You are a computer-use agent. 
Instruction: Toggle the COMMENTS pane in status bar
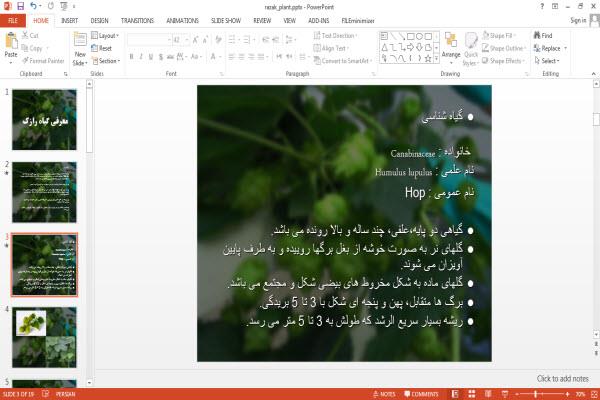(x=421, y=394)
